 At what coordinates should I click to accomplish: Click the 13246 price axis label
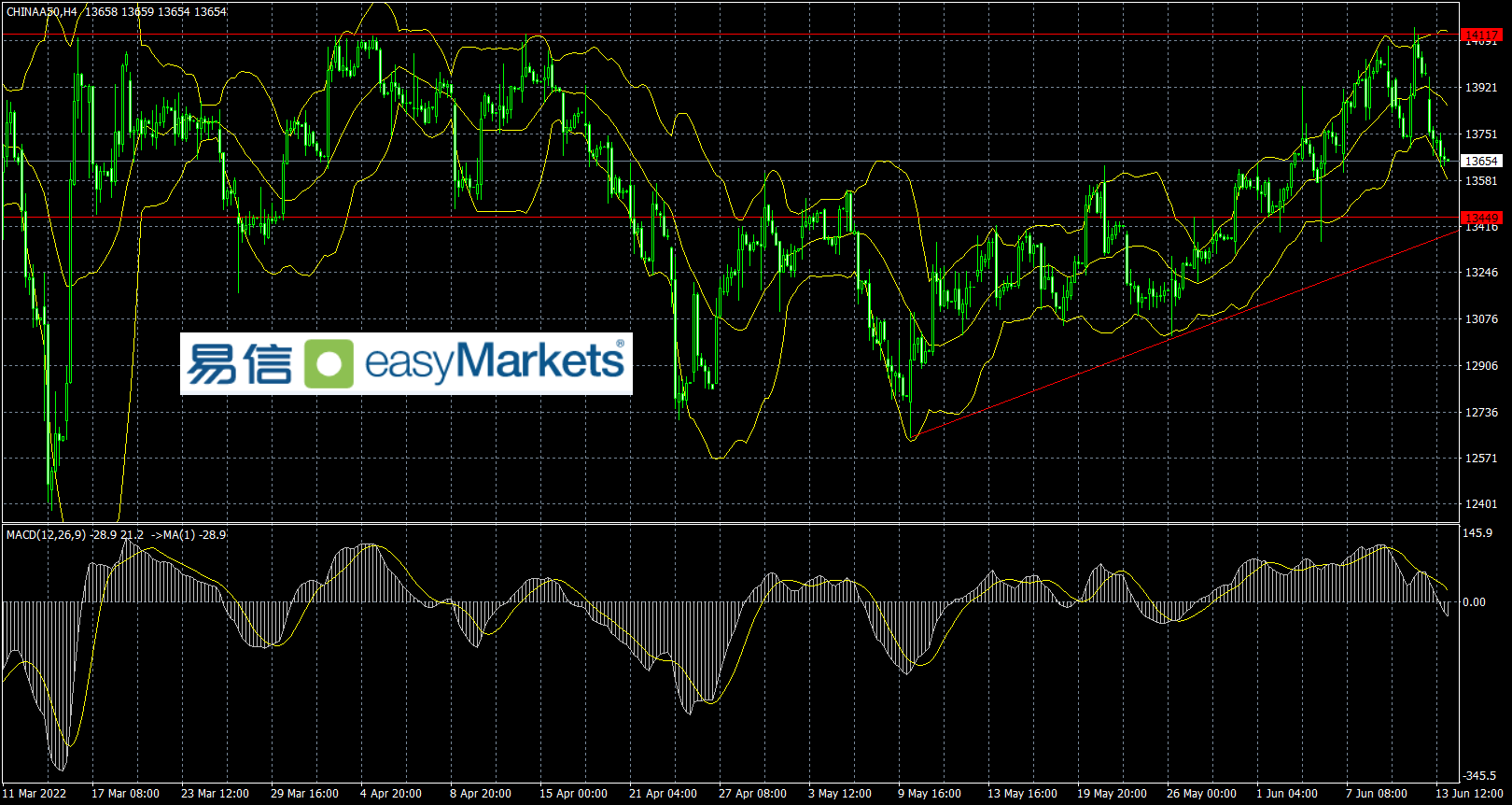[1481, 273]
